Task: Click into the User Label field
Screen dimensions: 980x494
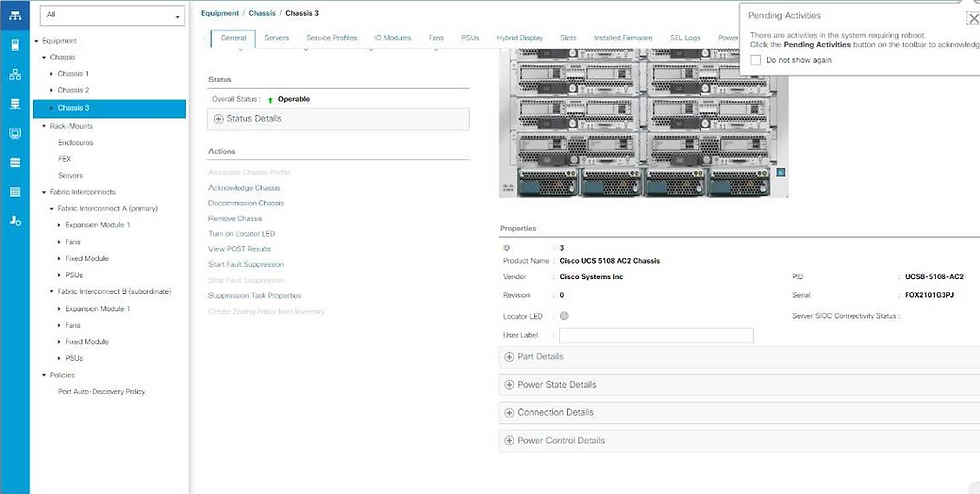Action: tap(656, 335)
